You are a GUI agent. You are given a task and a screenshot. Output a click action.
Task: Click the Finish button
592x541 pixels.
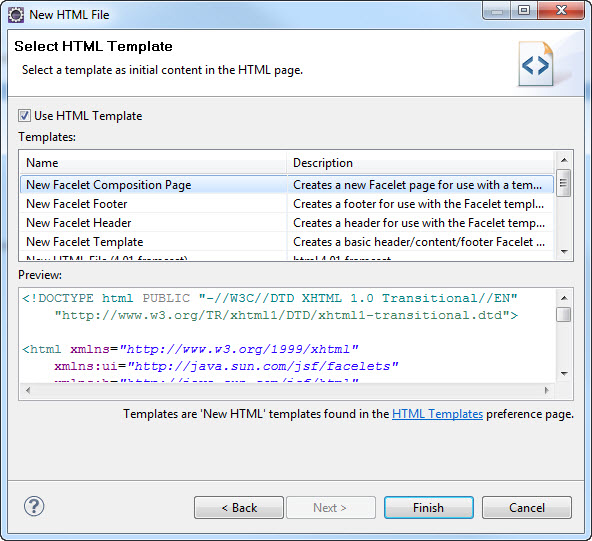click(429, 507)
